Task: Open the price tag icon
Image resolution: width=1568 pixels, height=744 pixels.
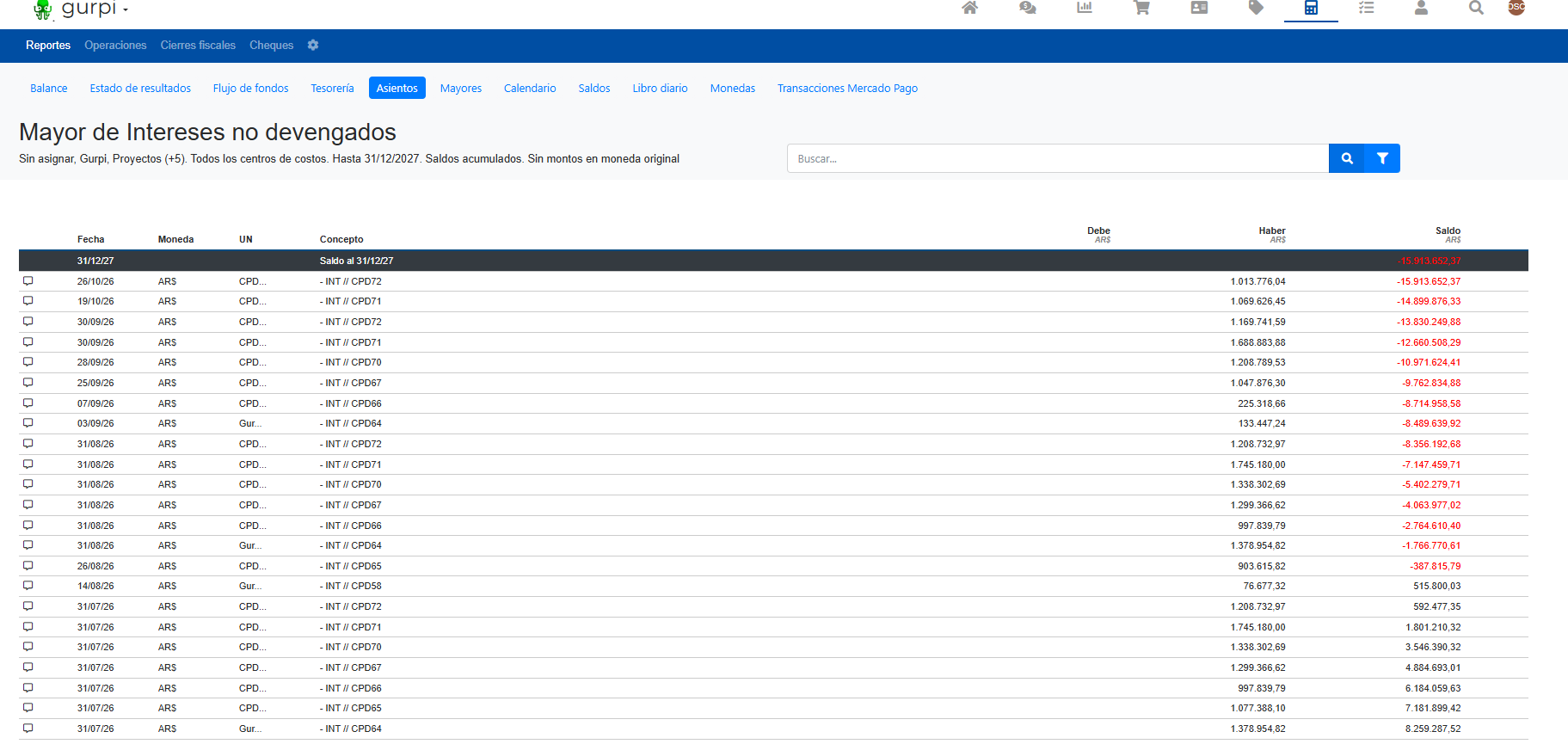Action: coord(1256,8)
